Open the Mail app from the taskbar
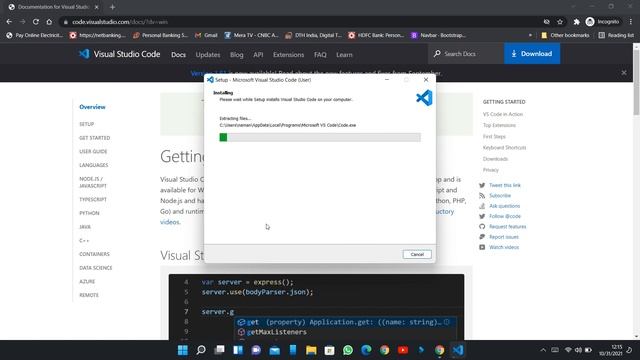This screenshot has width=640, height=360. 274,350
